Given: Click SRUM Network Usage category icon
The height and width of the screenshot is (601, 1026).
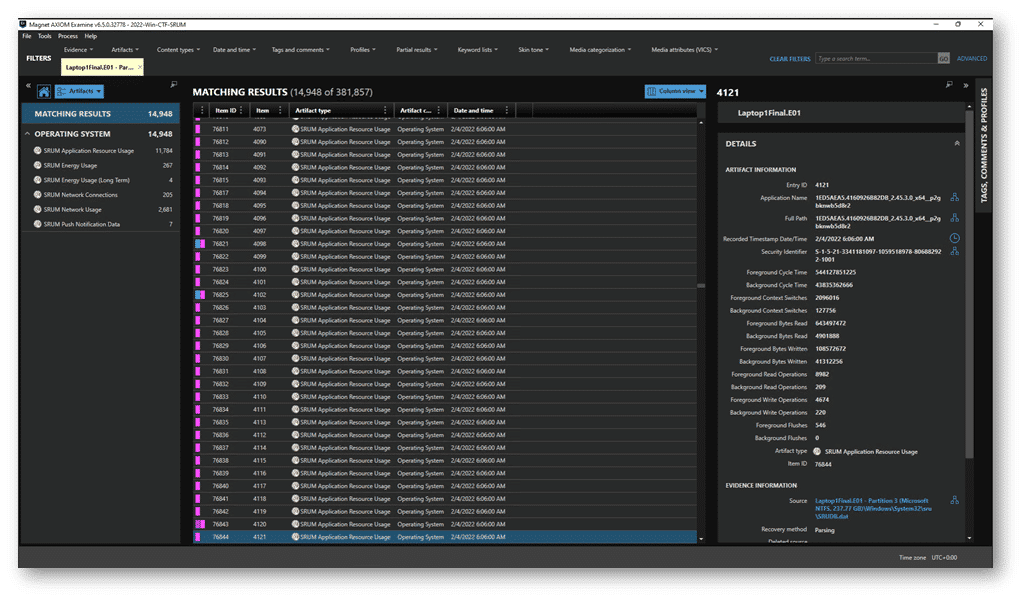Looking at the screenshot, I should (37, 209).
